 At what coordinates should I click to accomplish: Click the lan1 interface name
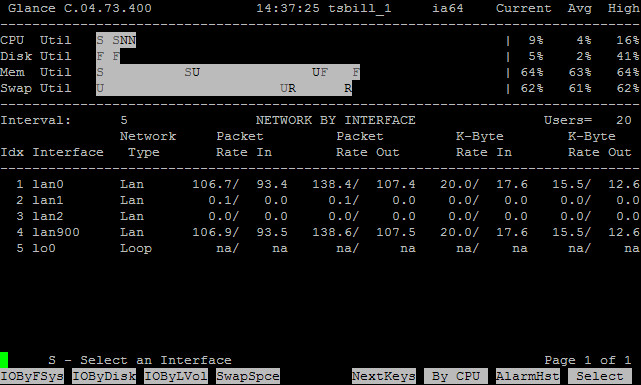(x=48, y=200)
